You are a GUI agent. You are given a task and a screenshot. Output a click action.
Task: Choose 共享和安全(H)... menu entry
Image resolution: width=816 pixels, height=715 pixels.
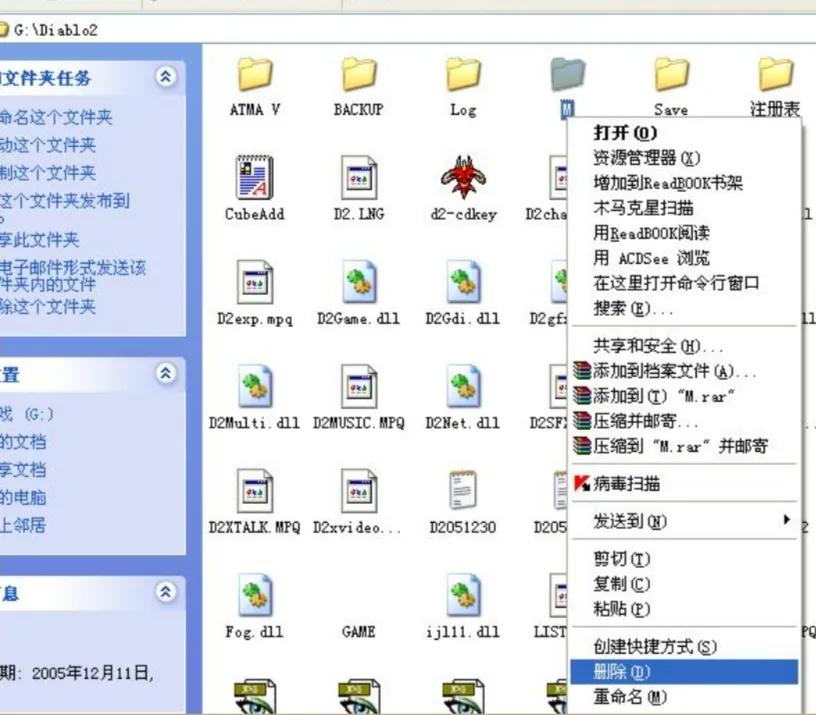[684, 346]
